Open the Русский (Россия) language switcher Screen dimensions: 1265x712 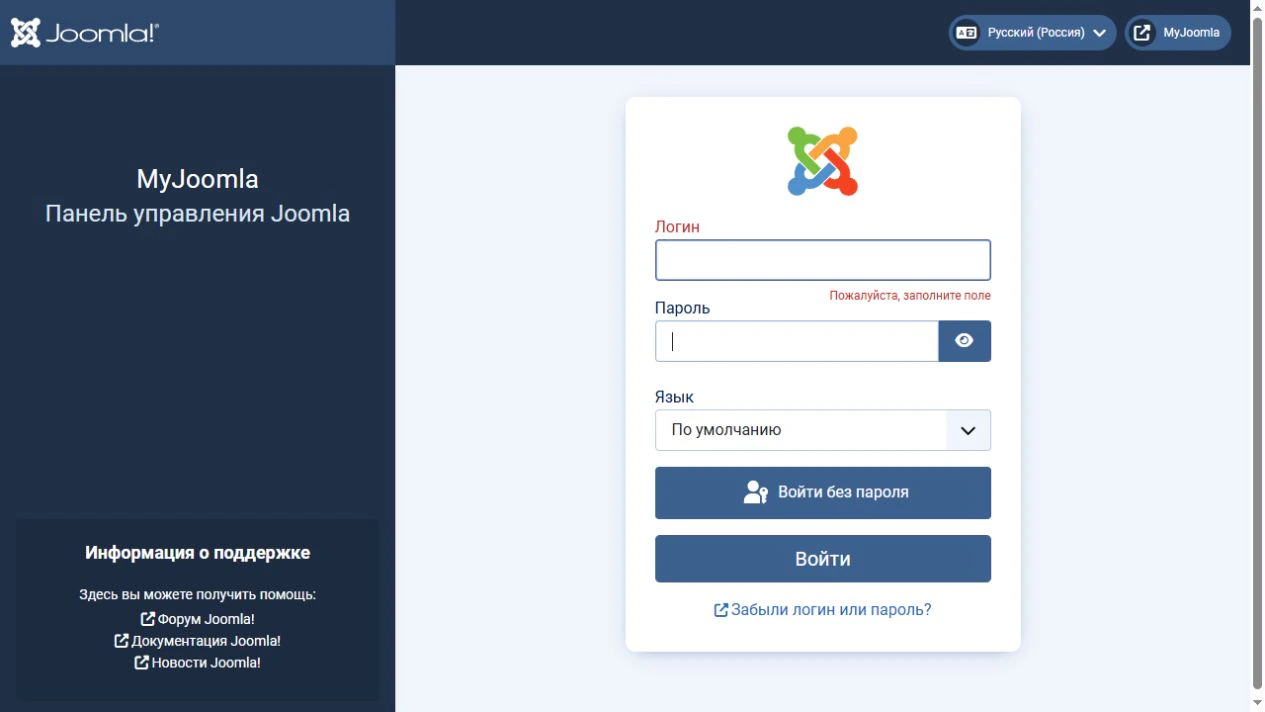coord(1032,32)
